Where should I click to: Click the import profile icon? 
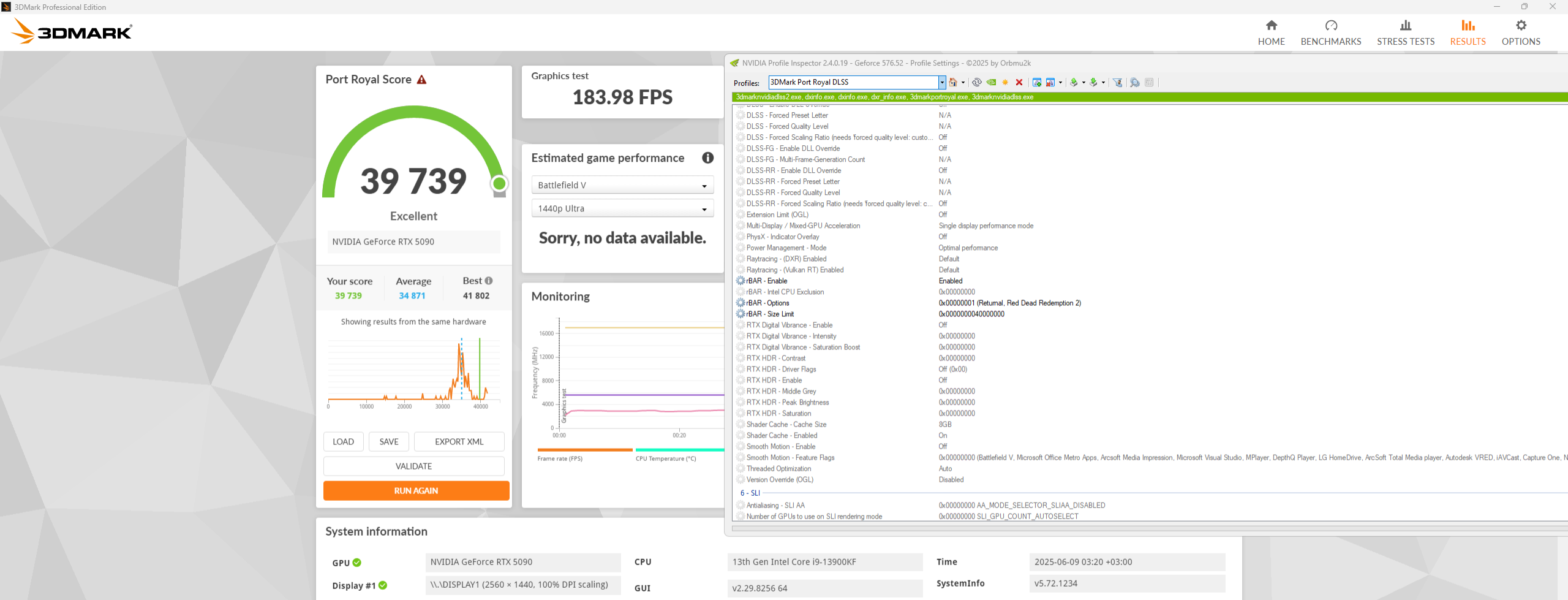pos(1093,83)
